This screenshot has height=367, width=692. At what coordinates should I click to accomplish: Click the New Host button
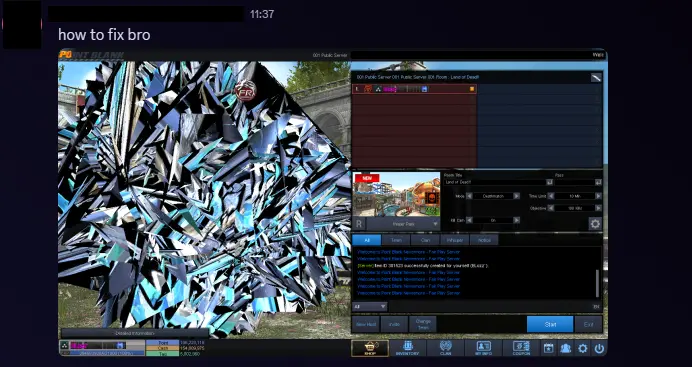point(366,324)
